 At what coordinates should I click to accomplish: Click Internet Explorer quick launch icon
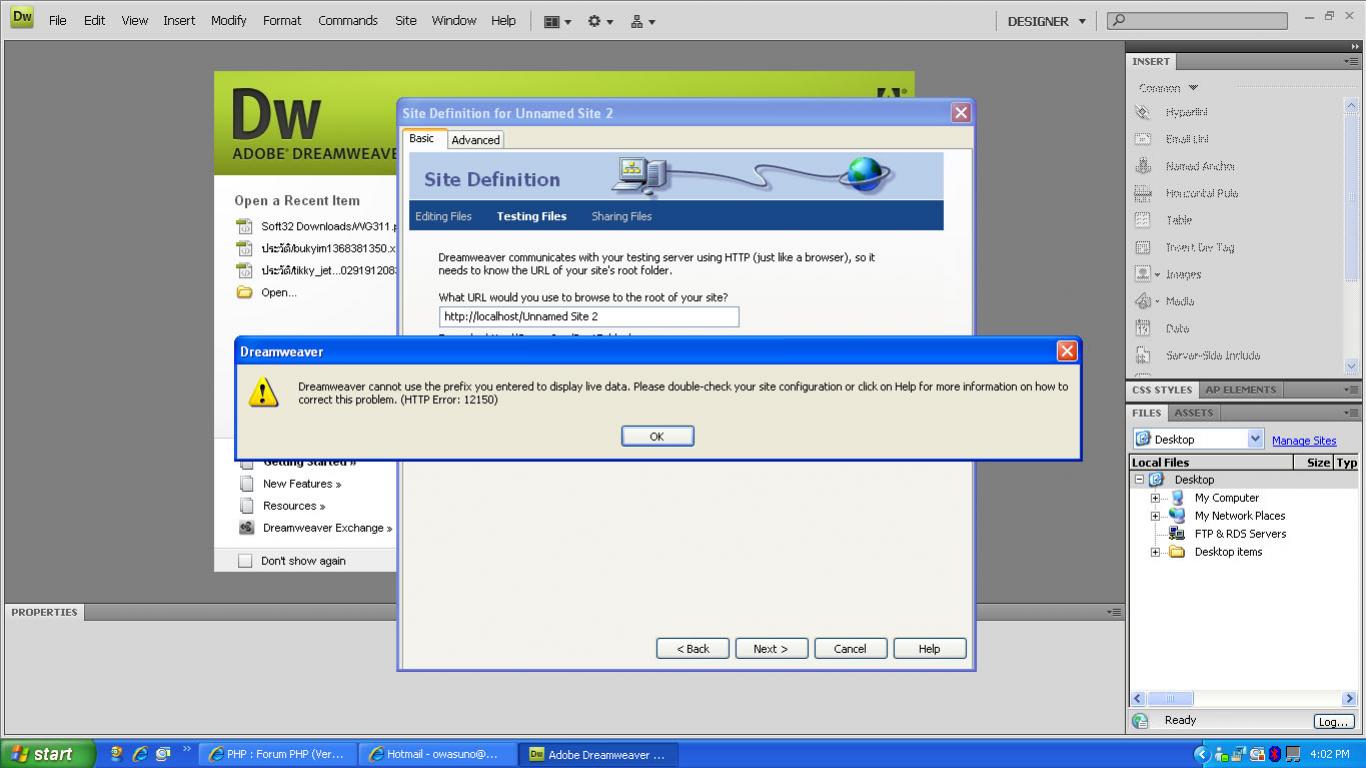(140, 754)
